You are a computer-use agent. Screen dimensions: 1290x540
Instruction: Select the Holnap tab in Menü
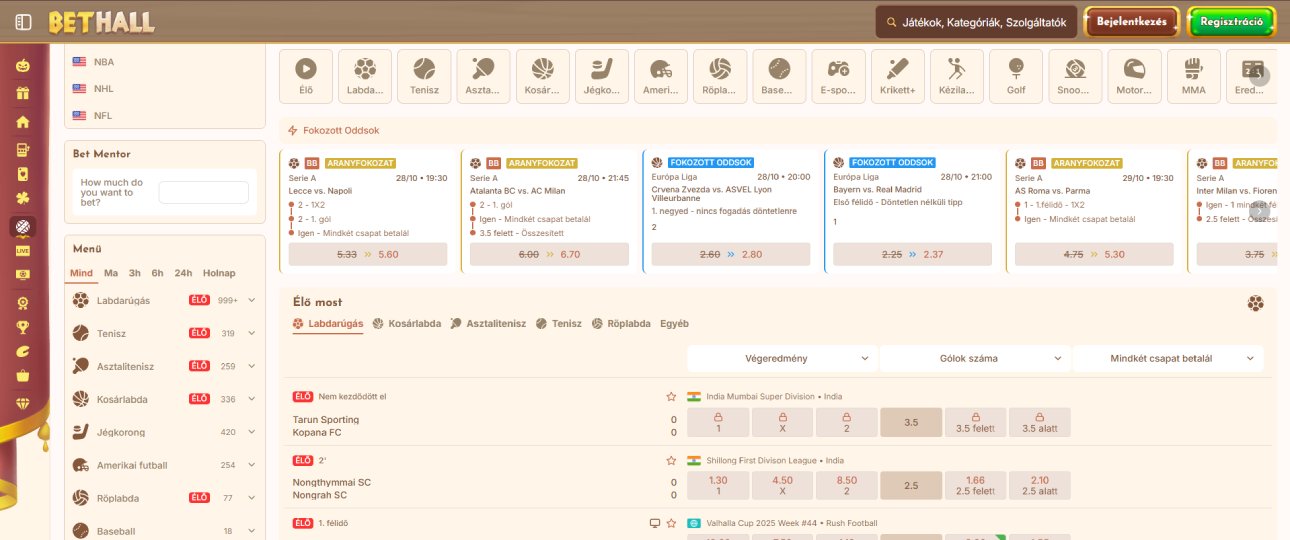219,273
